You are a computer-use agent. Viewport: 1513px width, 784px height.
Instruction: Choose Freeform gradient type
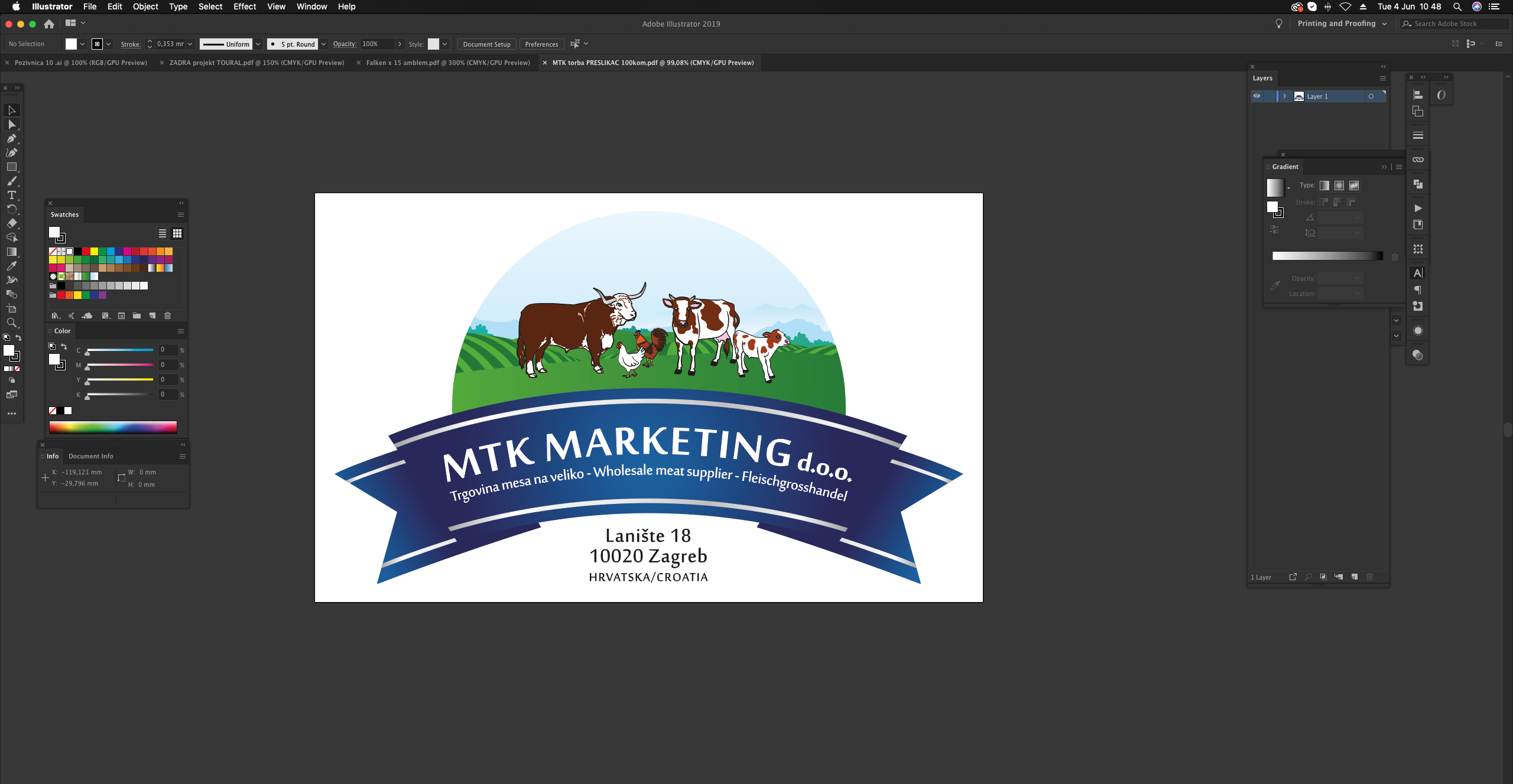click(x=1354, y=186)
